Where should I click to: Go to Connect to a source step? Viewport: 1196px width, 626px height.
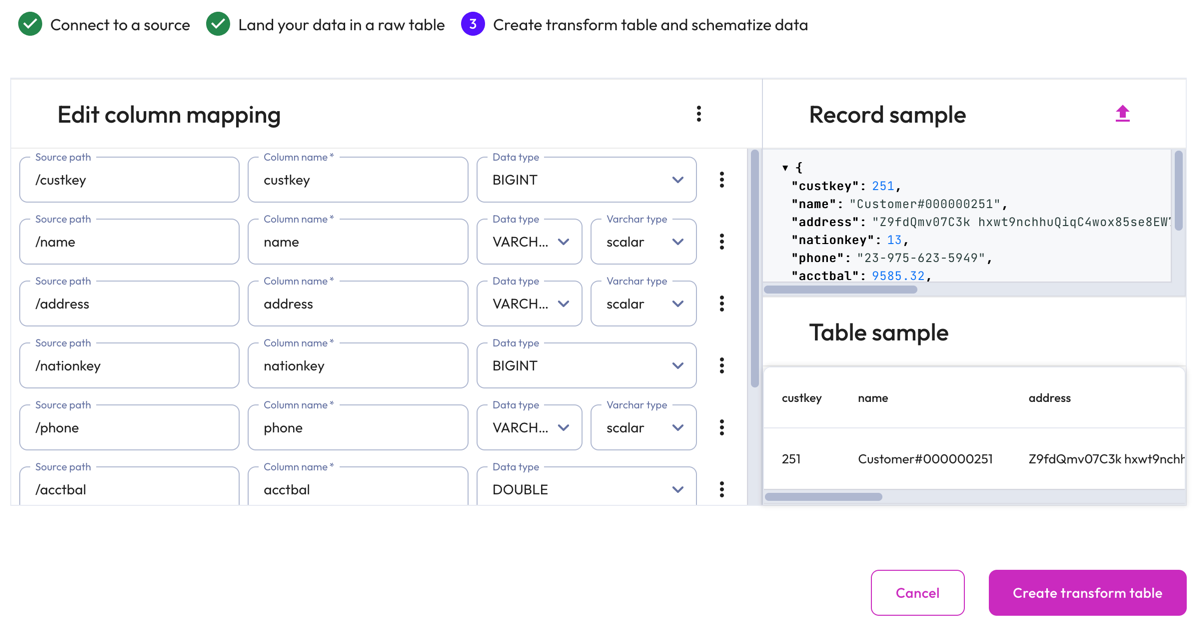click(x=120, y=25)
